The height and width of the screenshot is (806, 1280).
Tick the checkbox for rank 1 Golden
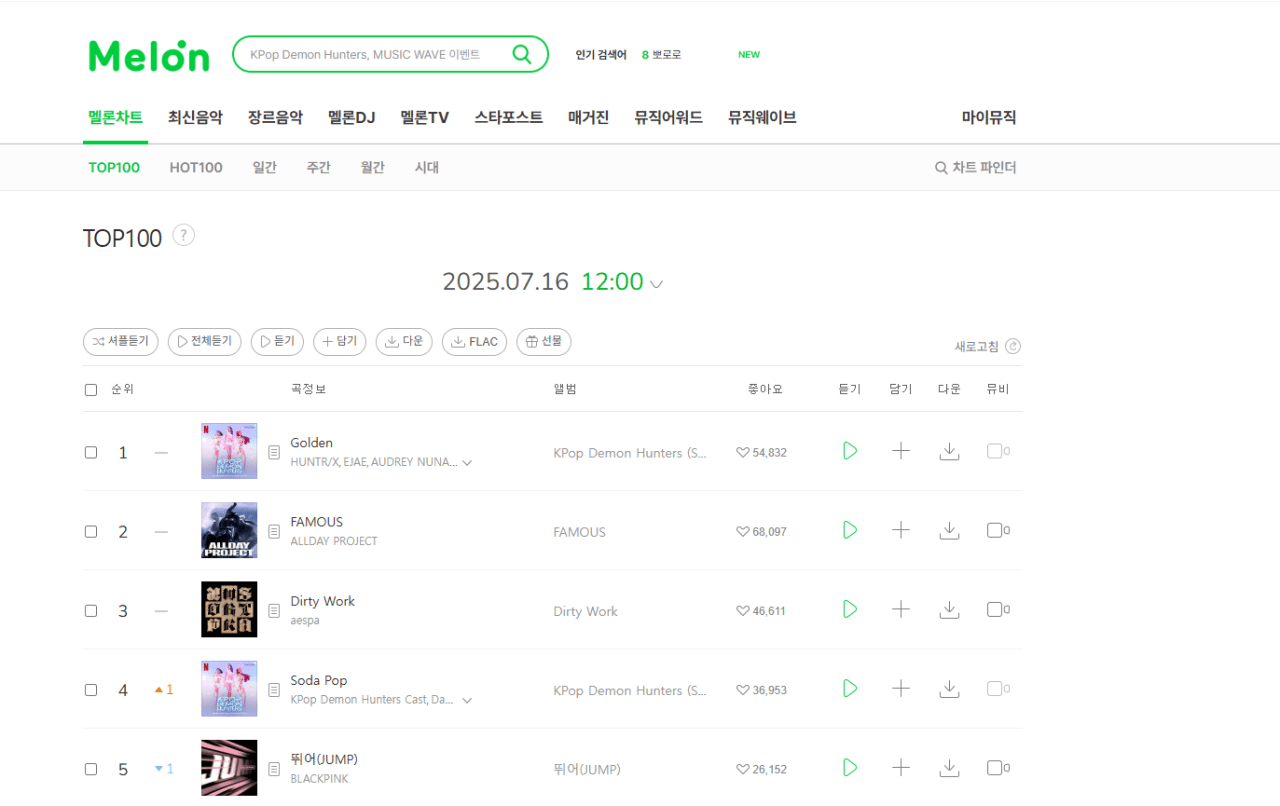(91, 452)
